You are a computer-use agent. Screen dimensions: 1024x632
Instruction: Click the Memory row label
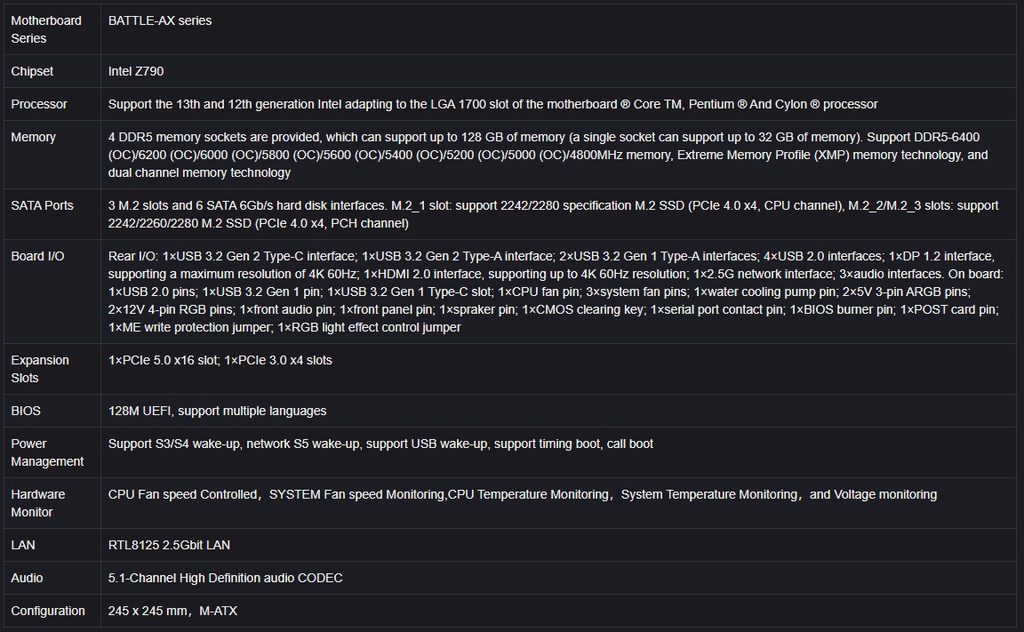click(33, 137)
